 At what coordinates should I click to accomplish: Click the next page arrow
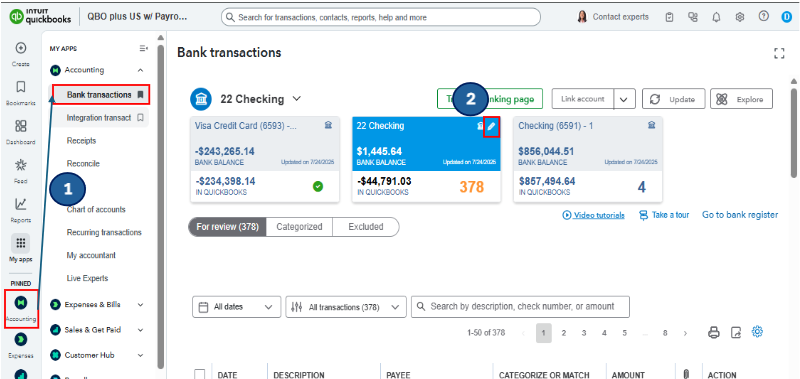tap(685, 333)
